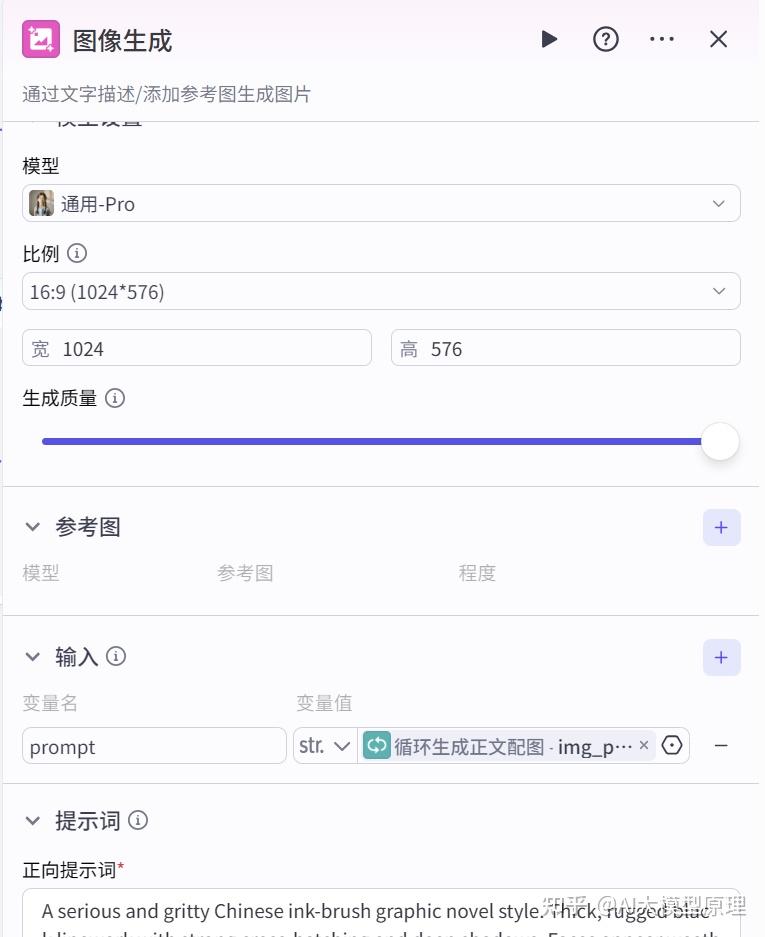Collapse the 提示词 section

point(33,821)
